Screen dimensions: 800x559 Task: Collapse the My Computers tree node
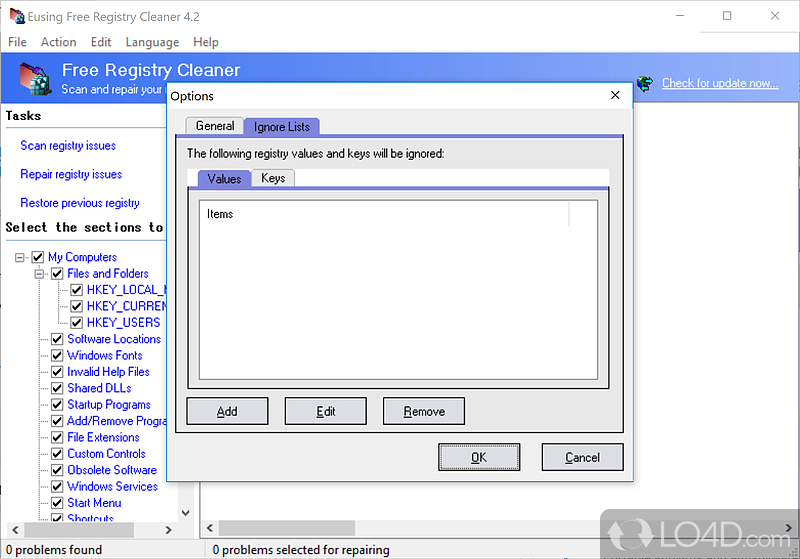(19, 257)
